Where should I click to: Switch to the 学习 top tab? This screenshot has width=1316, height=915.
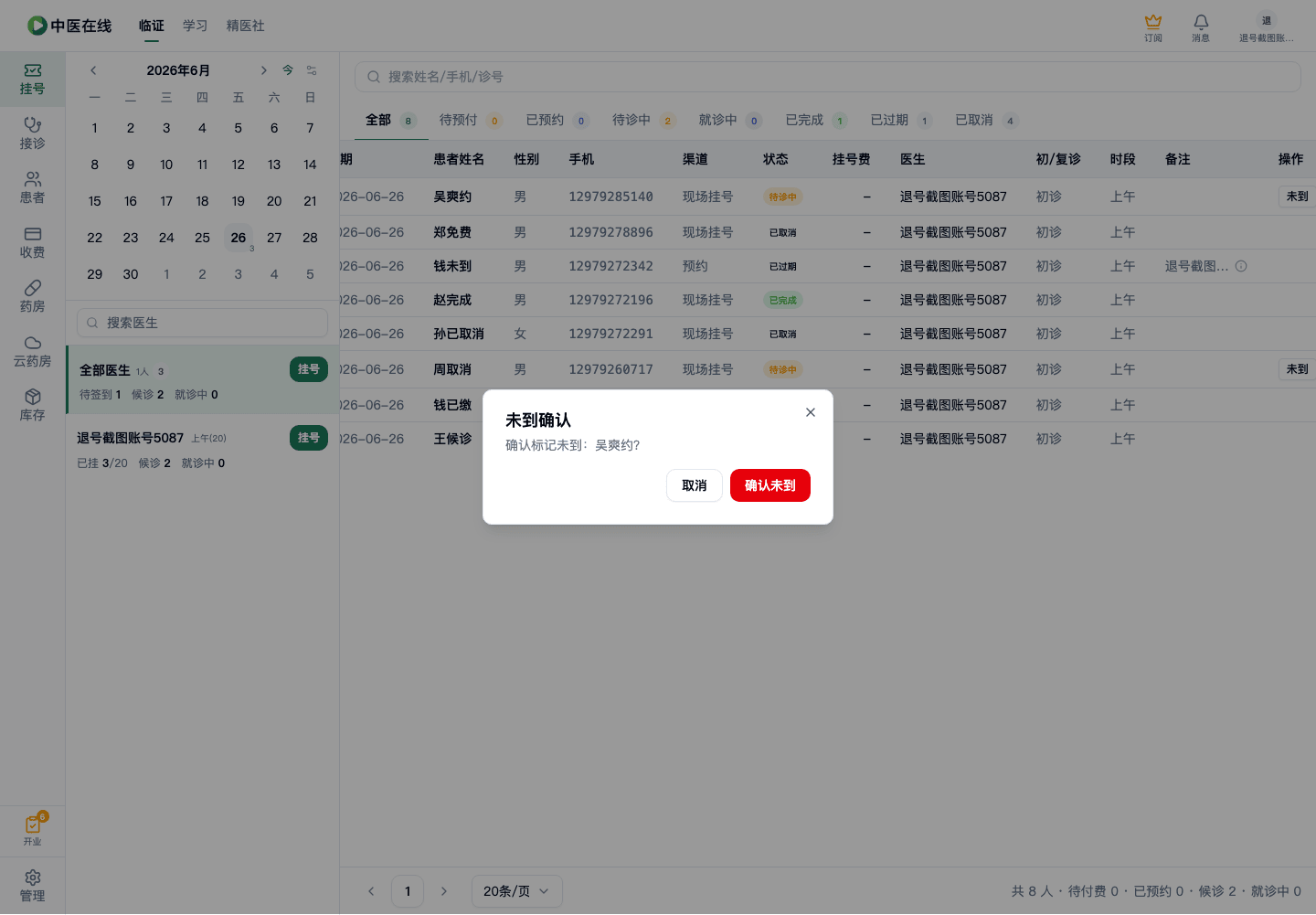[196, 26]
